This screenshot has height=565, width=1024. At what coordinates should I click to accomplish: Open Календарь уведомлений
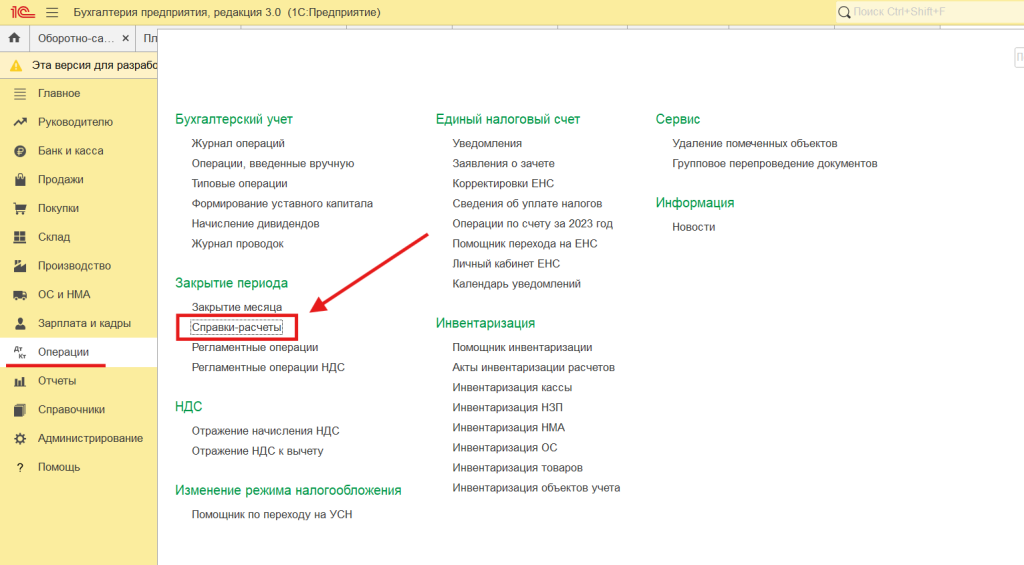tap(517, 284)
